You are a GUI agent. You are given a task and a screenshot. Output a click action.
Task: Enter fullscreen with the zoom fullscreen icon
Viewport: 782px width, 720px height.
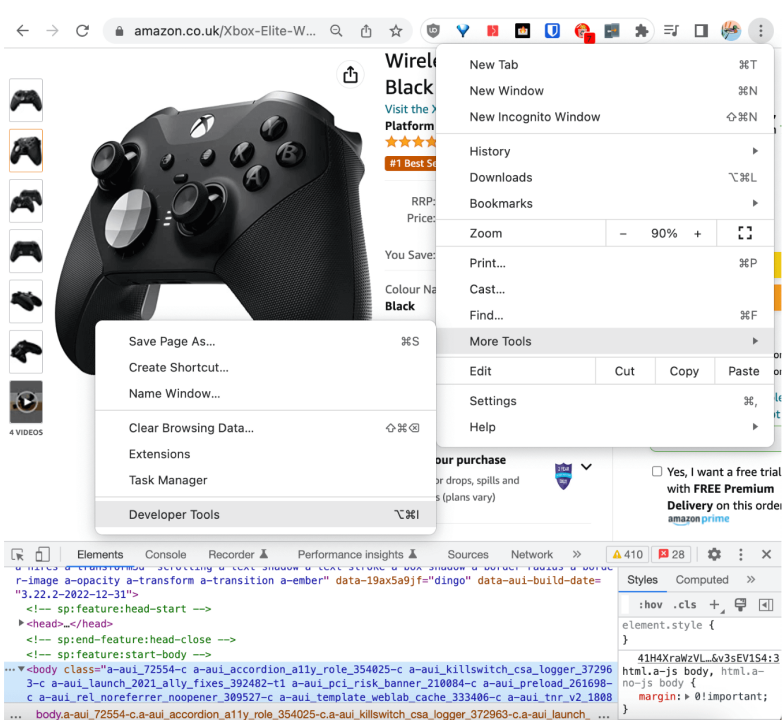(x=745, y=233)
